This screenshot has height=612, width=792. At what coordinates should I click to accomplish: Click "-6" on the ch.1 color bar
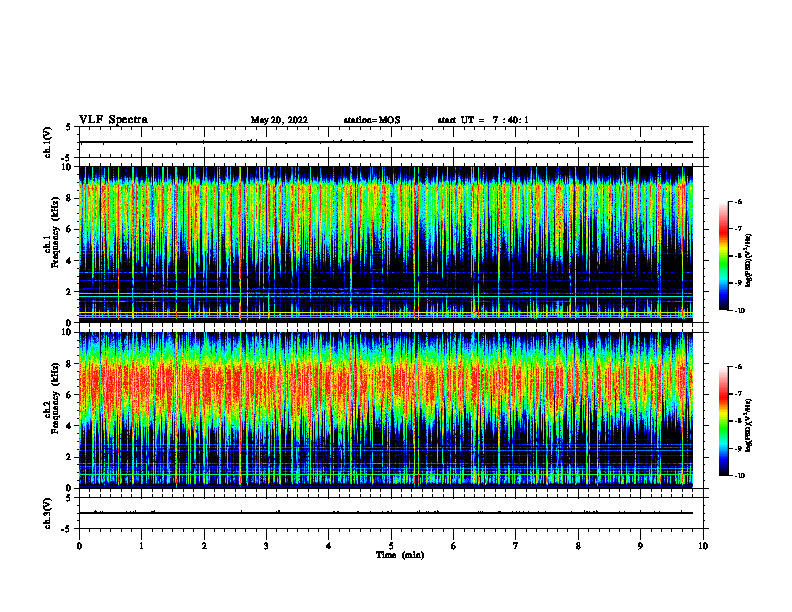738,202
